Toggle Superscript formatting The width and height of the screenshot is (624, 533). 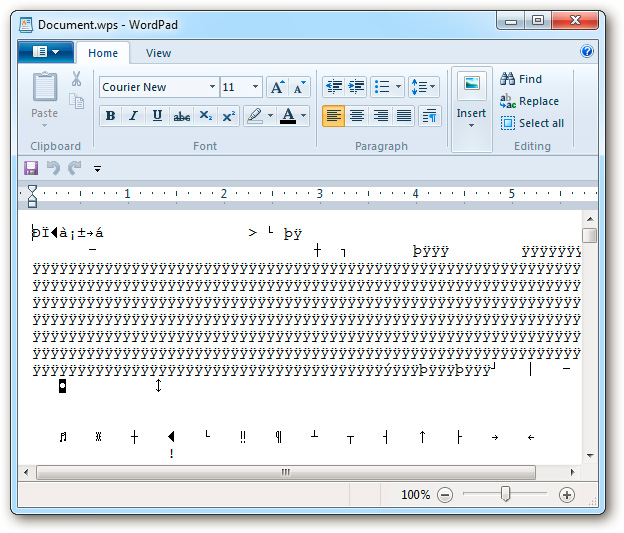(228, 116)
